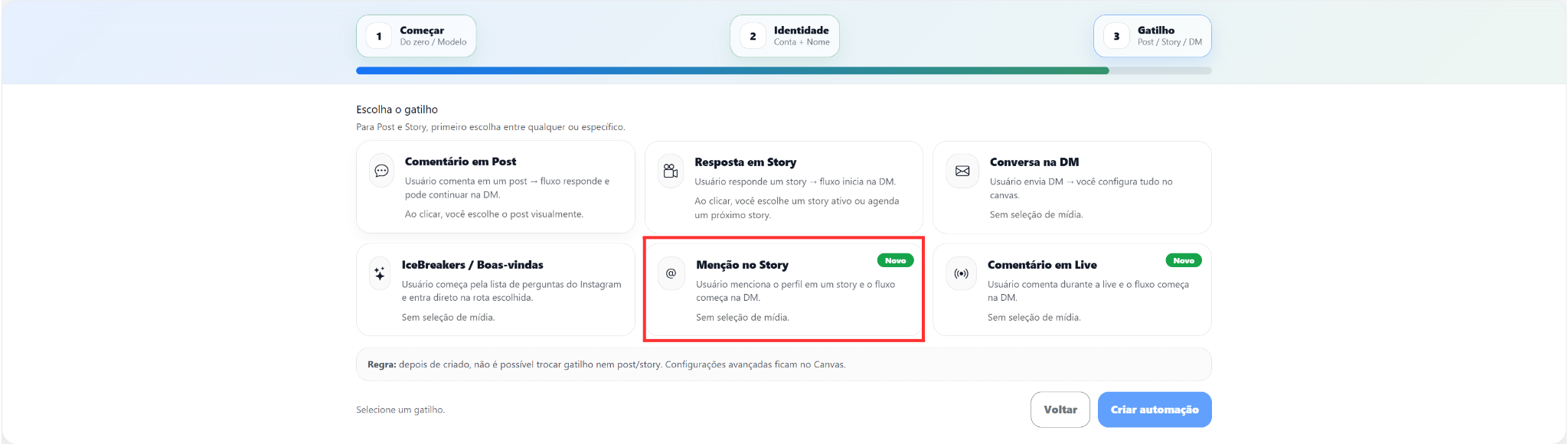Click the Novo badge on Menção no Story
Image resolution: width=1568 pixels, height=444 pixels.
(x=895, y=261)
